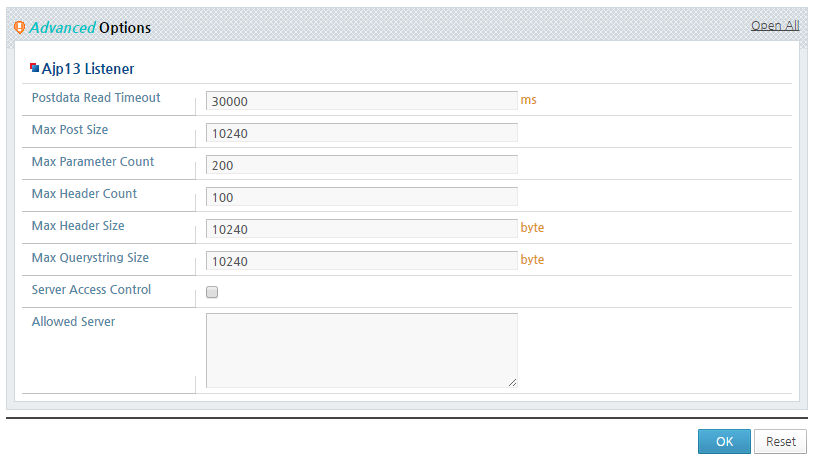
Task: Focus the Max Header Size field
Action: click(361, 229)
